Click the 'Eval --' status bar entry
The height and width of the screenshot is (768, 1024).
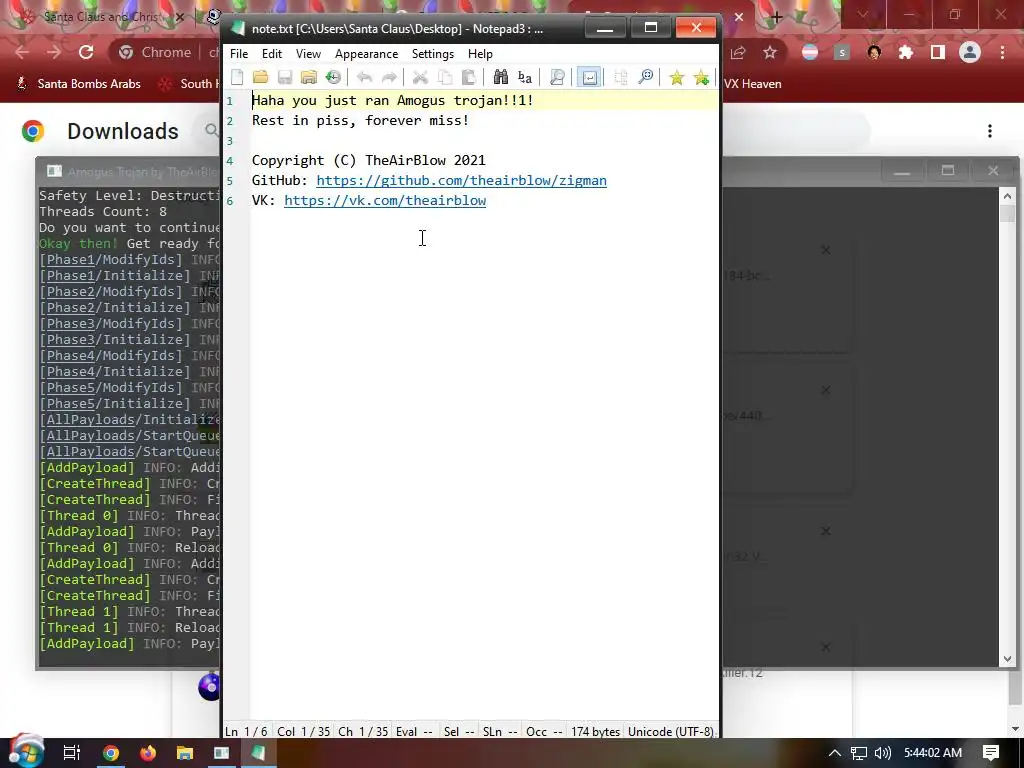coord(414,731)
